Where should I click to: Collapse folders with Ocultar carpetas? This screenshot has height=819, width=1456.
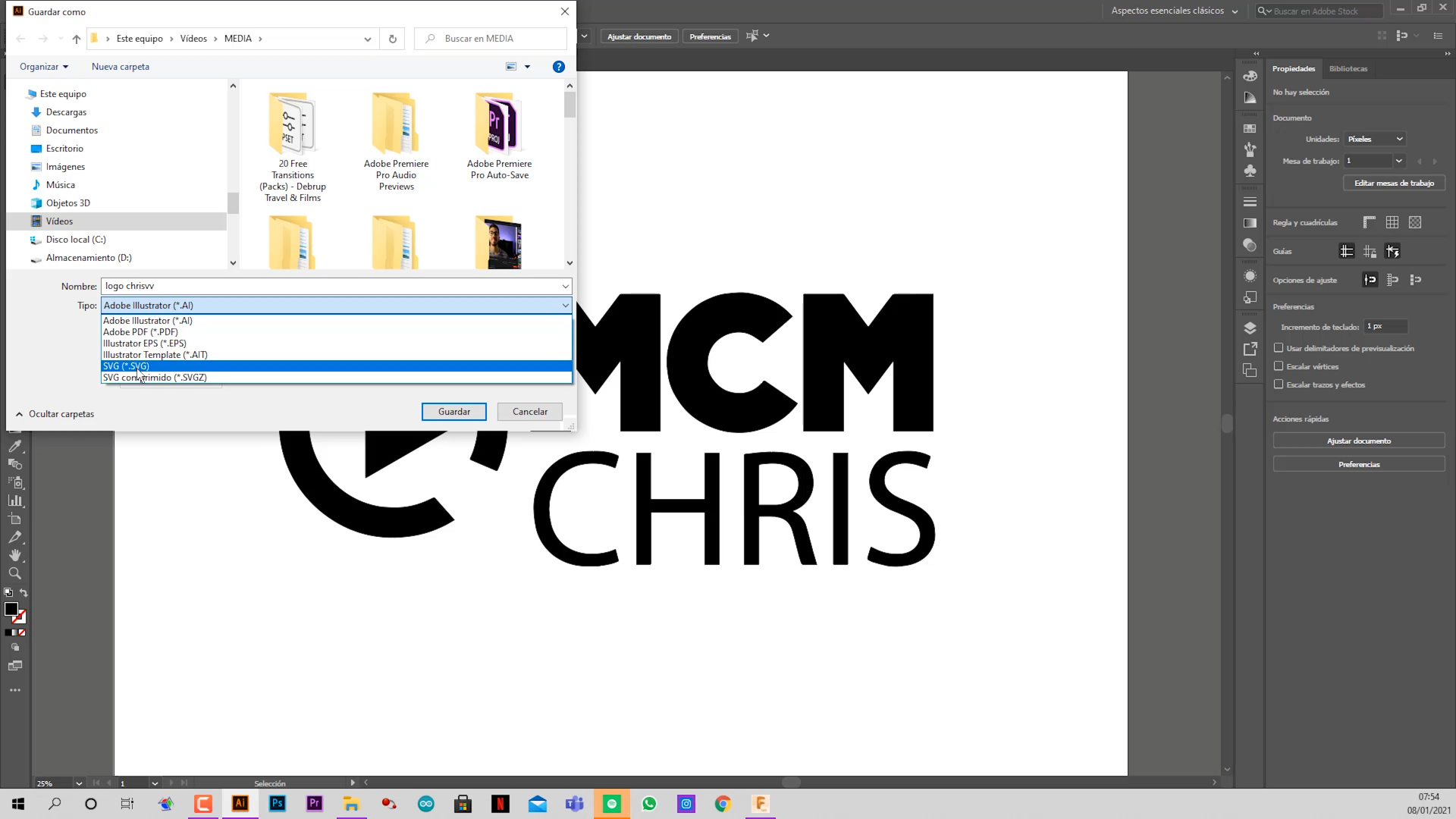click(x=55, y=414)
